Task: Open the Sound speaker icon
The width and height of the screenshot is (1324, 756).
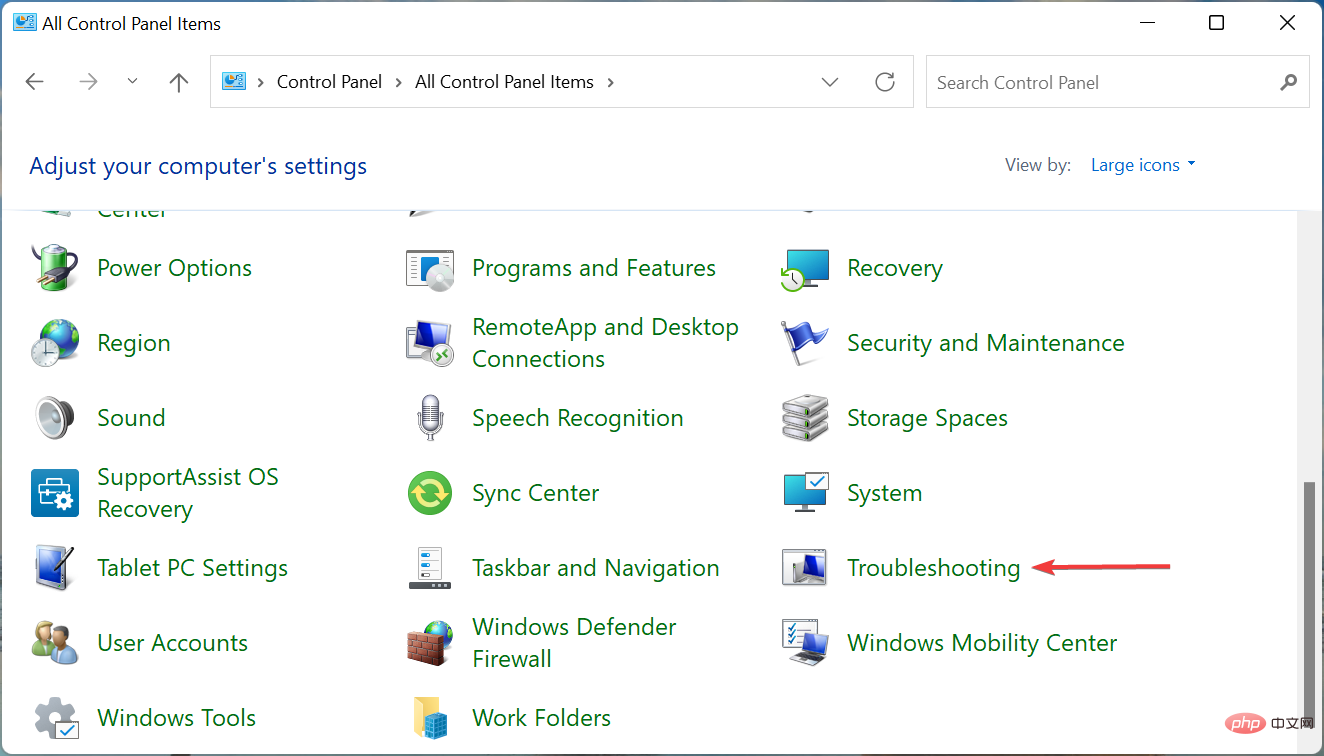Action: (55, 418)
